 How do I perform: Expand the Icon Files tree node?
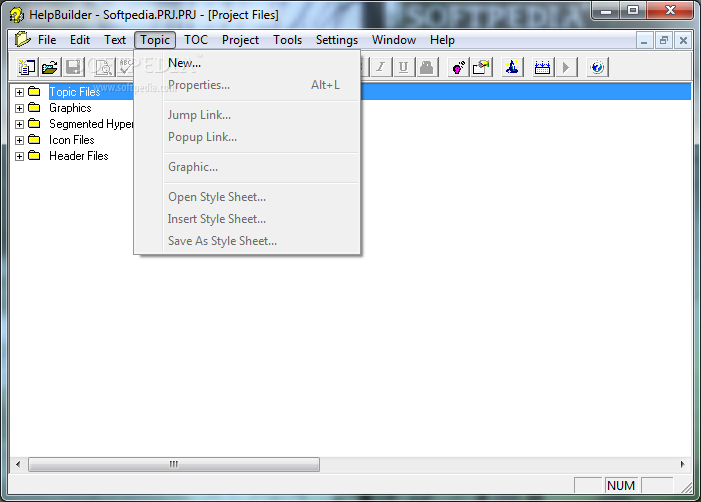point(19,140)
